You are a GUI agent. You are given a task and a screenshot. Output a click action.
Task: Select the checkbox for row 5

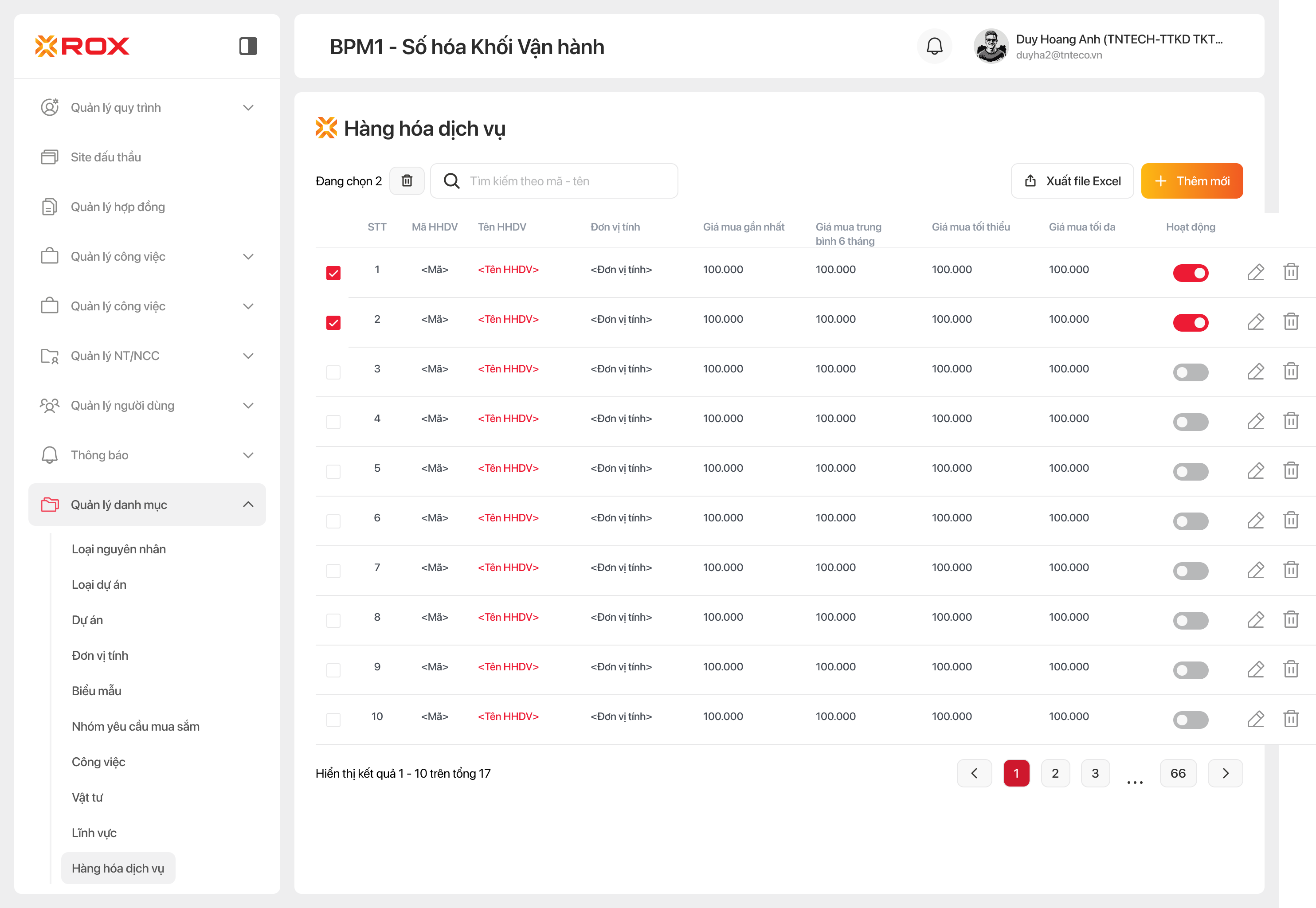pos(333,472)
